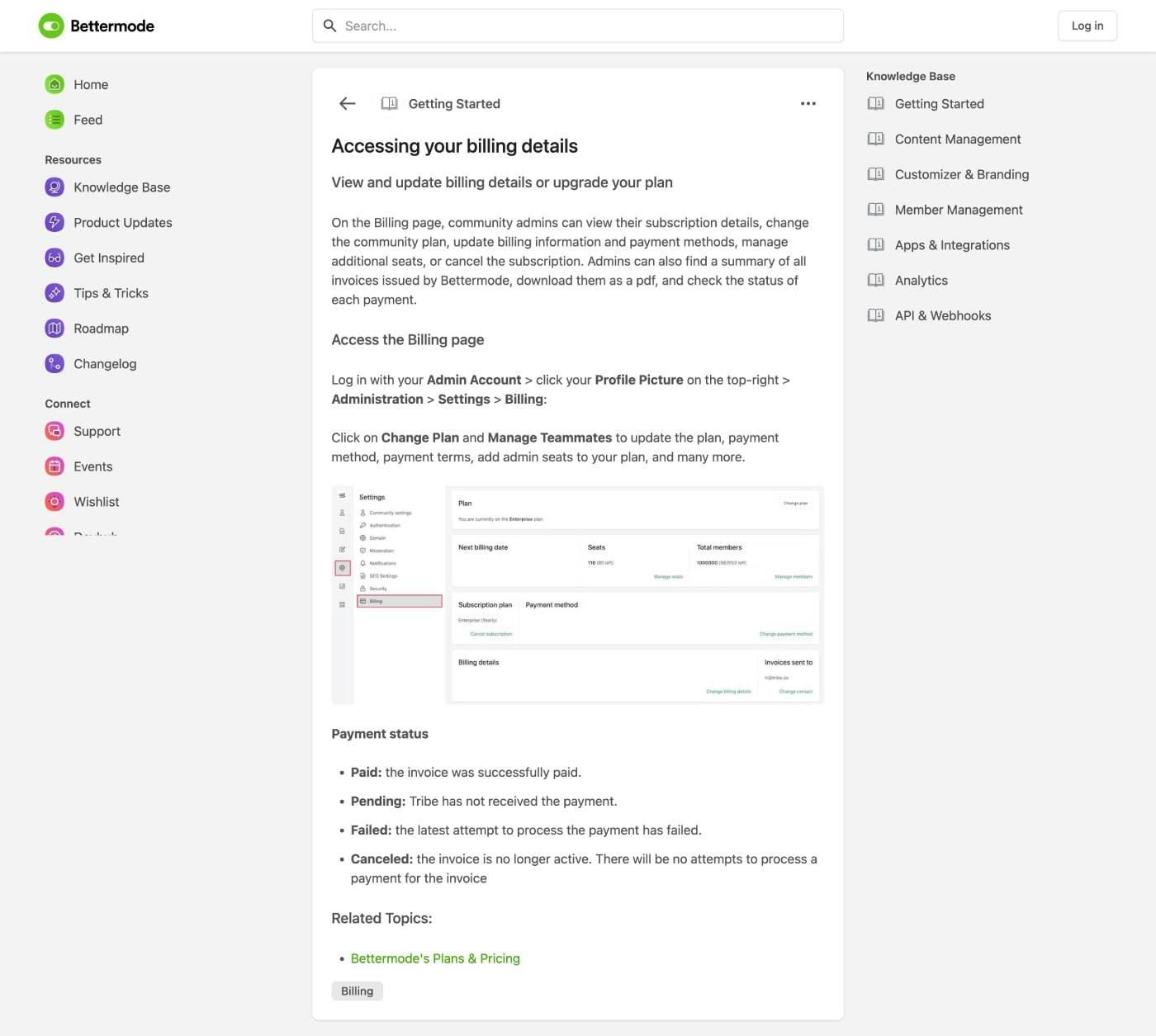Click the Product Updates lightning icon
This screenshot has height=1036, width=1156.
[54, 223]
